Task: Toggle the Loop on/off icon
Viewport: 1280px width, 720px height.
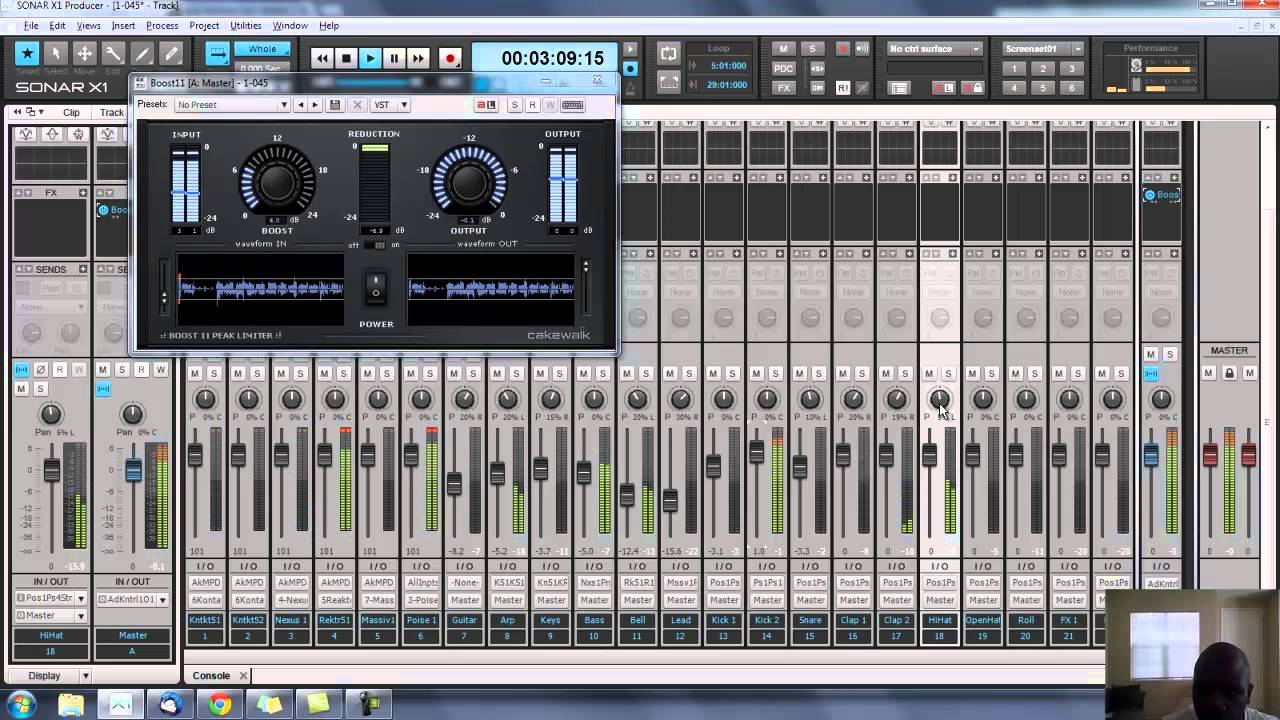Action: point(669,54)
